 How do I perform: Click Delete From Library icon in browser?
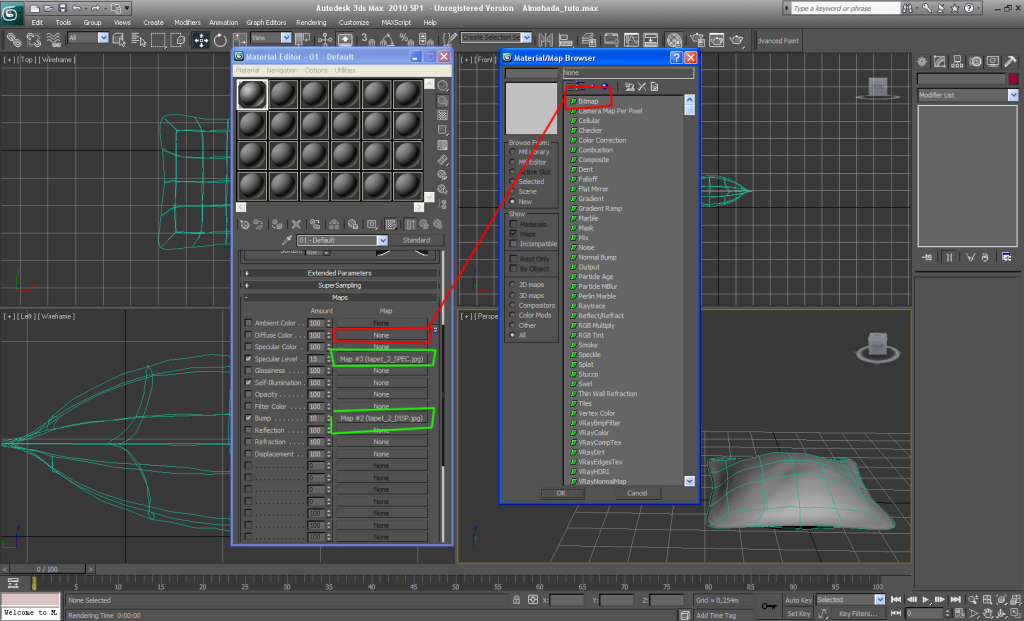[x=642, y=86]
